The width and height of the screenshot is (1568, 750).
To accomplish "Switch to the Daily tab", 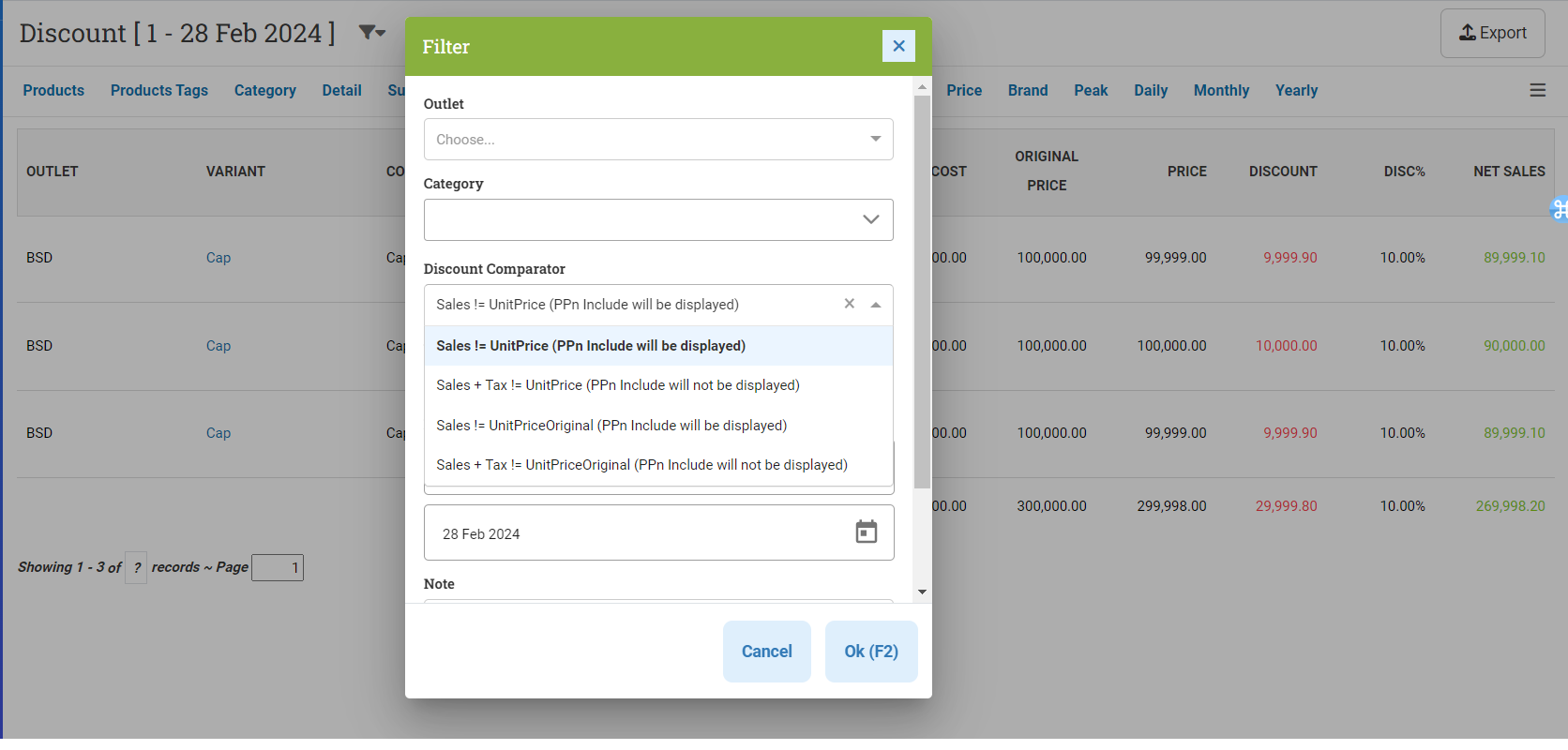I will click(x=1151, y=90).
